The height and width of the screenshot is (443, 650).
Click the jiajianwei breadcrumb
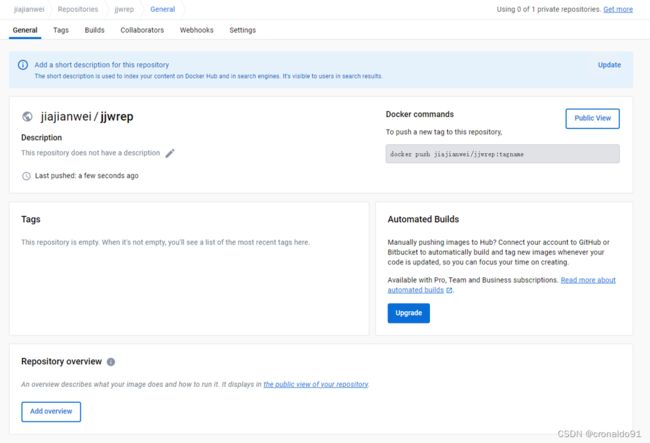click(29, 9)
